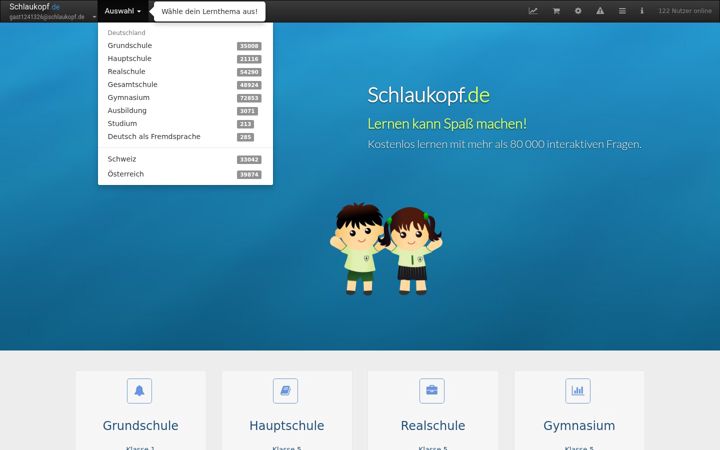Click the briefcase icon on Realschule card
The image size is (720, 450).
click(x=432, y=391)
